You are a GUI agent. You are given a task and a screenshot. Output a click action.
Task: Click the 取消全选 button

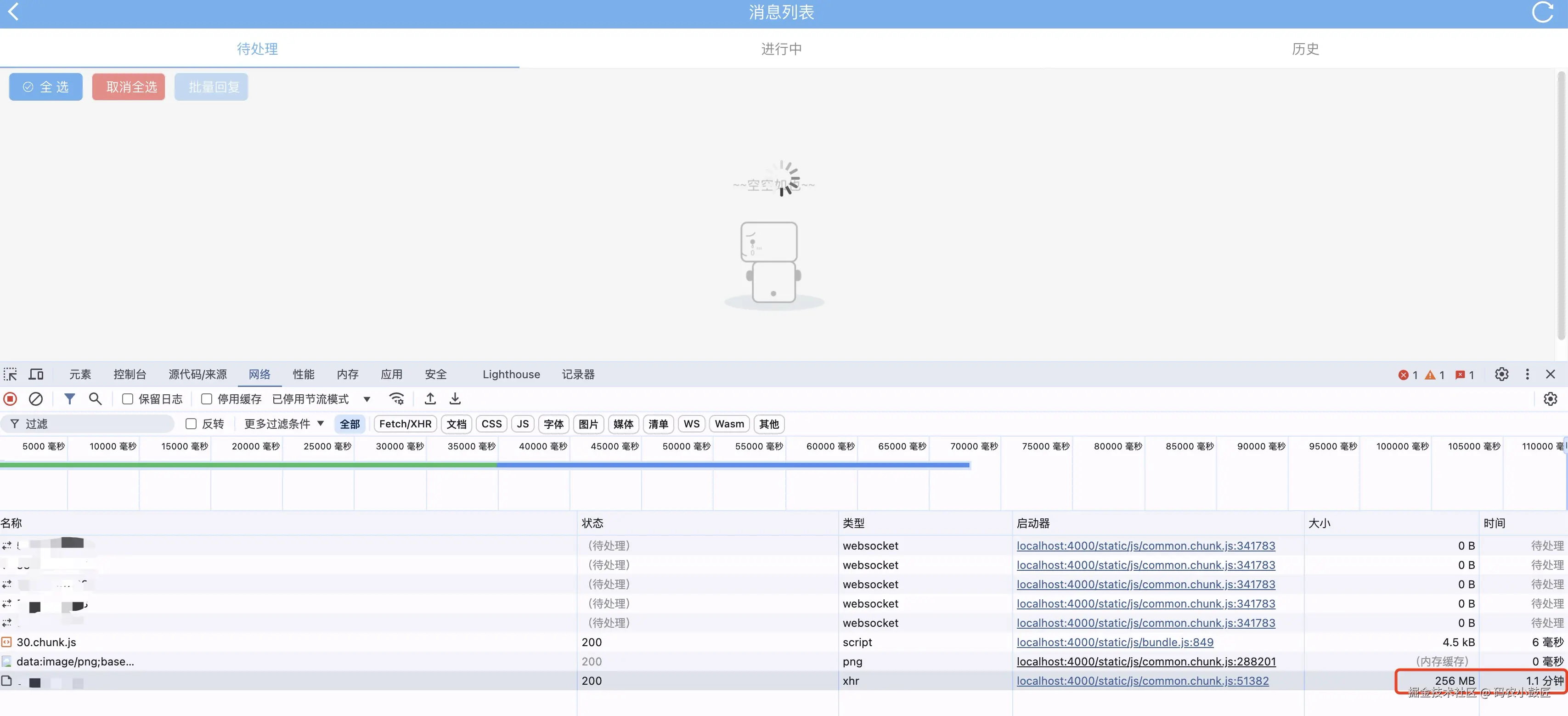pyautogui.click(x=129, y=87)
